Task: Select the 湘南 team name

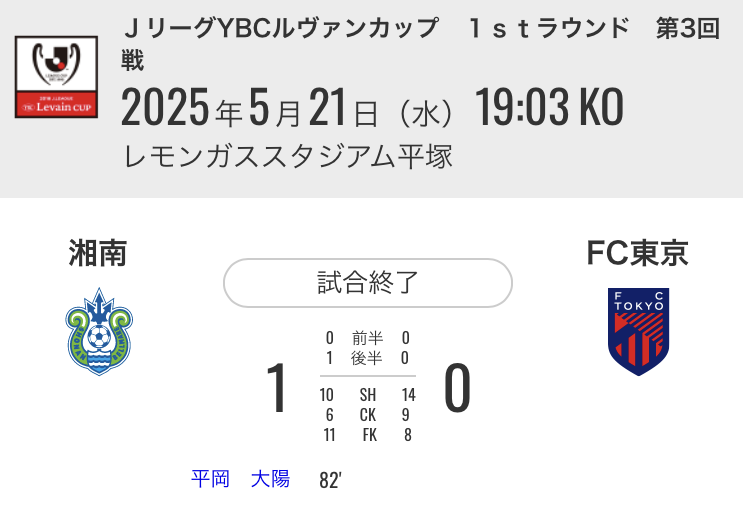Action: tap(98, 253)
